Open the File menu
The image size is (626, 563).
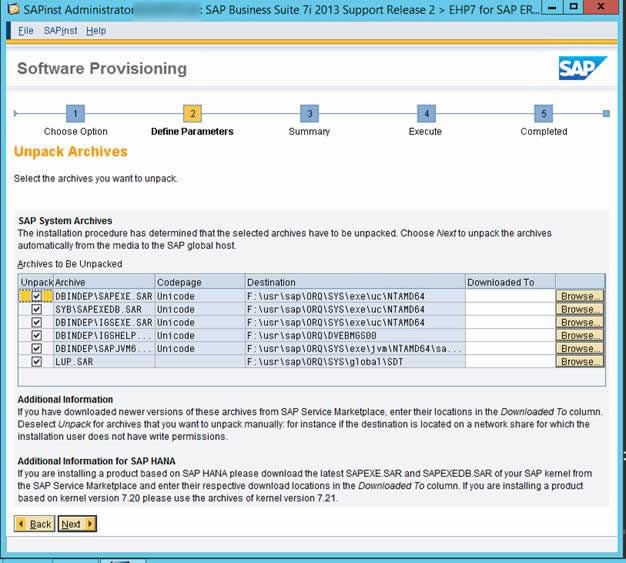pyautogui.click(x=26, y=31)
